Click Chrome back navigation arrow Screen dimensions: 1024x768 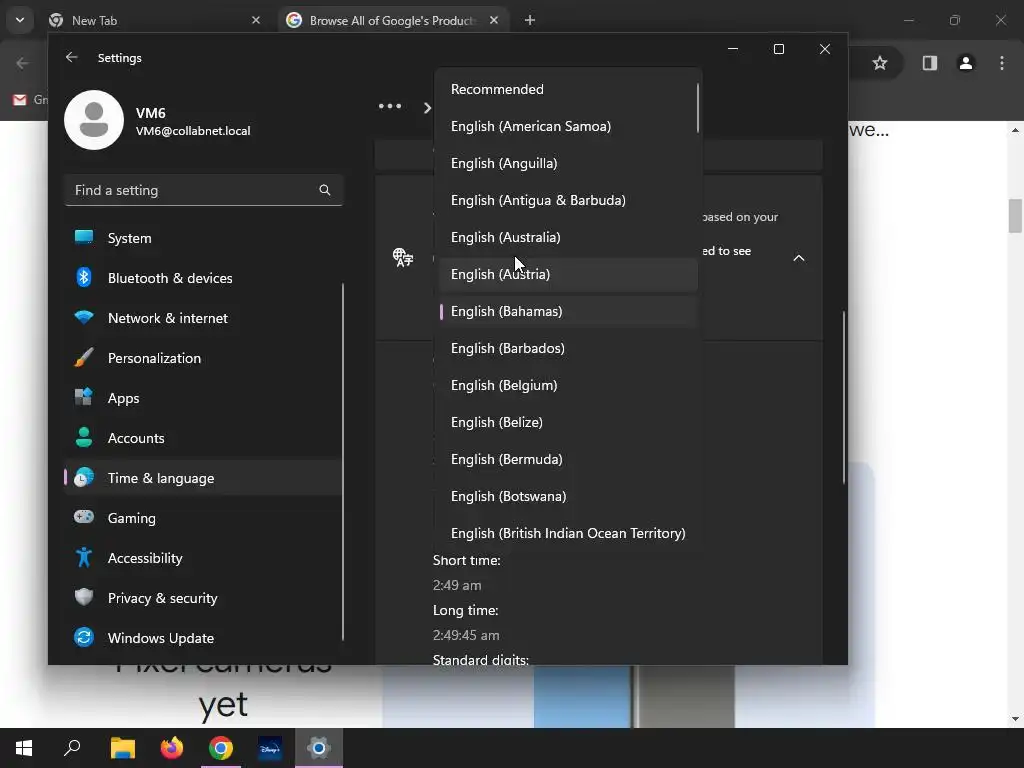tap(22, 63)
